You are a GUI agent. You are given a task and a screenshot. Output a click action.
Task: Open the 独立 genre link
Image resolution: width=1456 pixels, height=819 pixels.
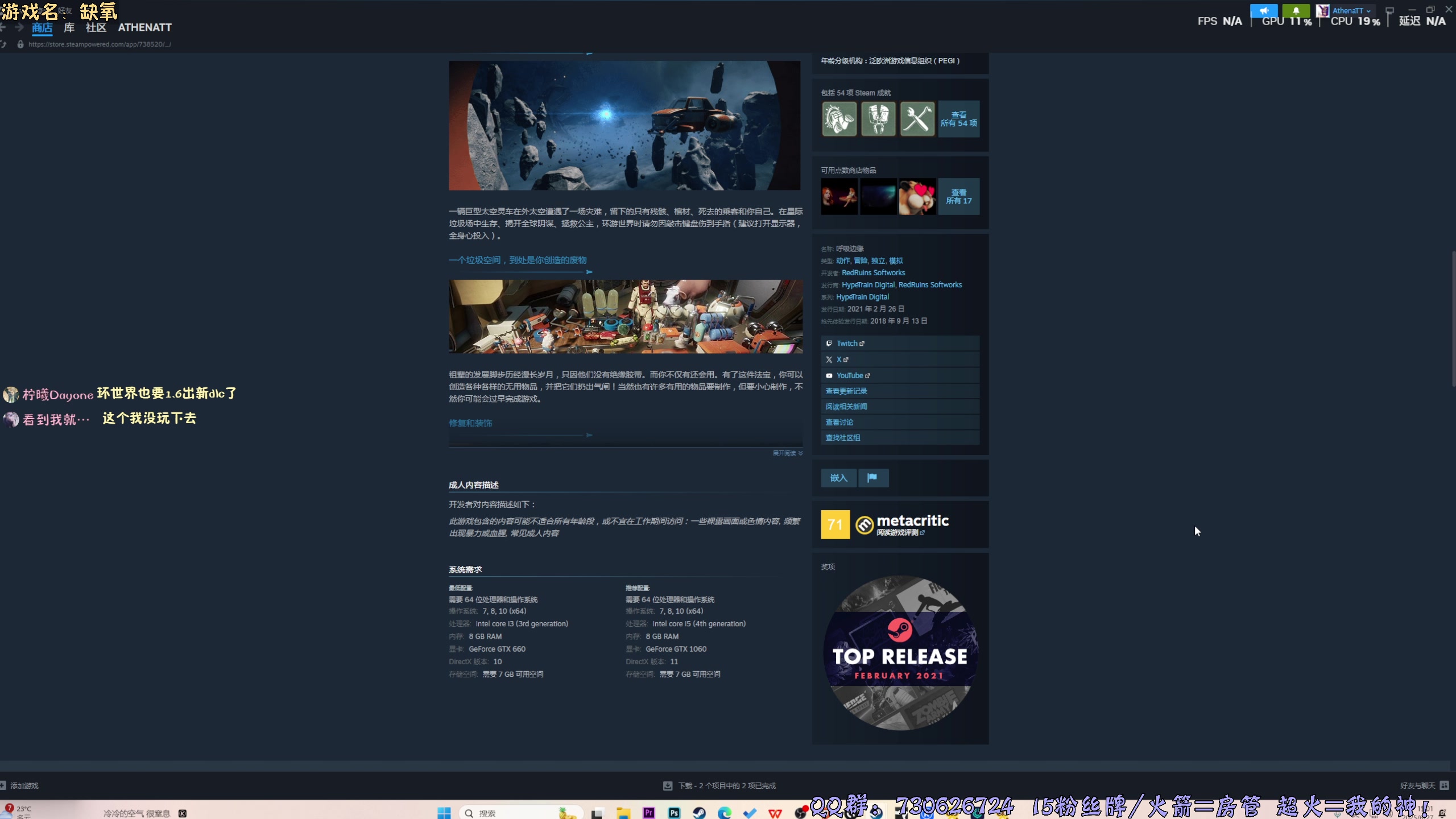coord(878,260)
